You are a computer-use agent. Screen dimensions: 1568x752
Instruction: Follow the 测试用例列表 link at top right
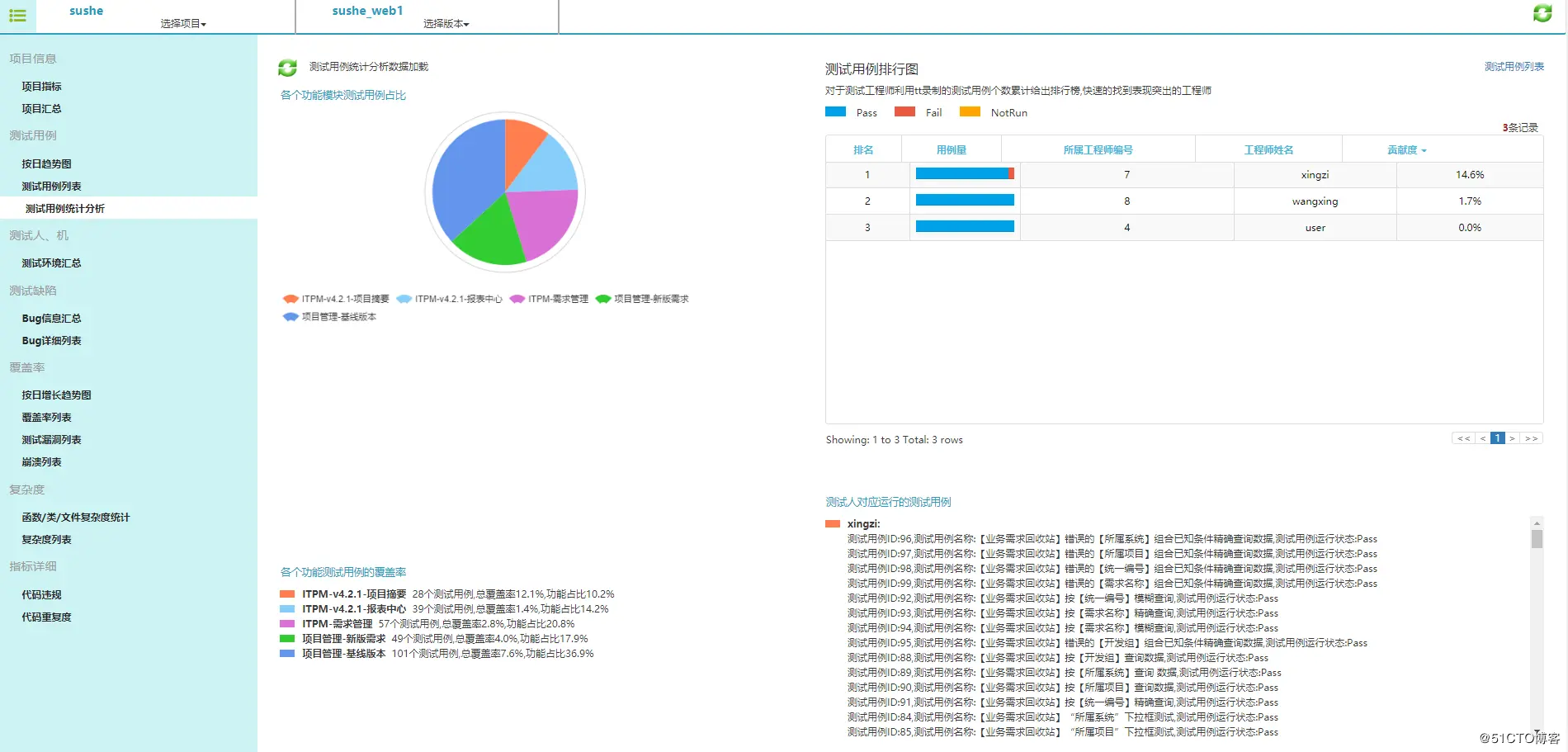tap(1514, 67)
